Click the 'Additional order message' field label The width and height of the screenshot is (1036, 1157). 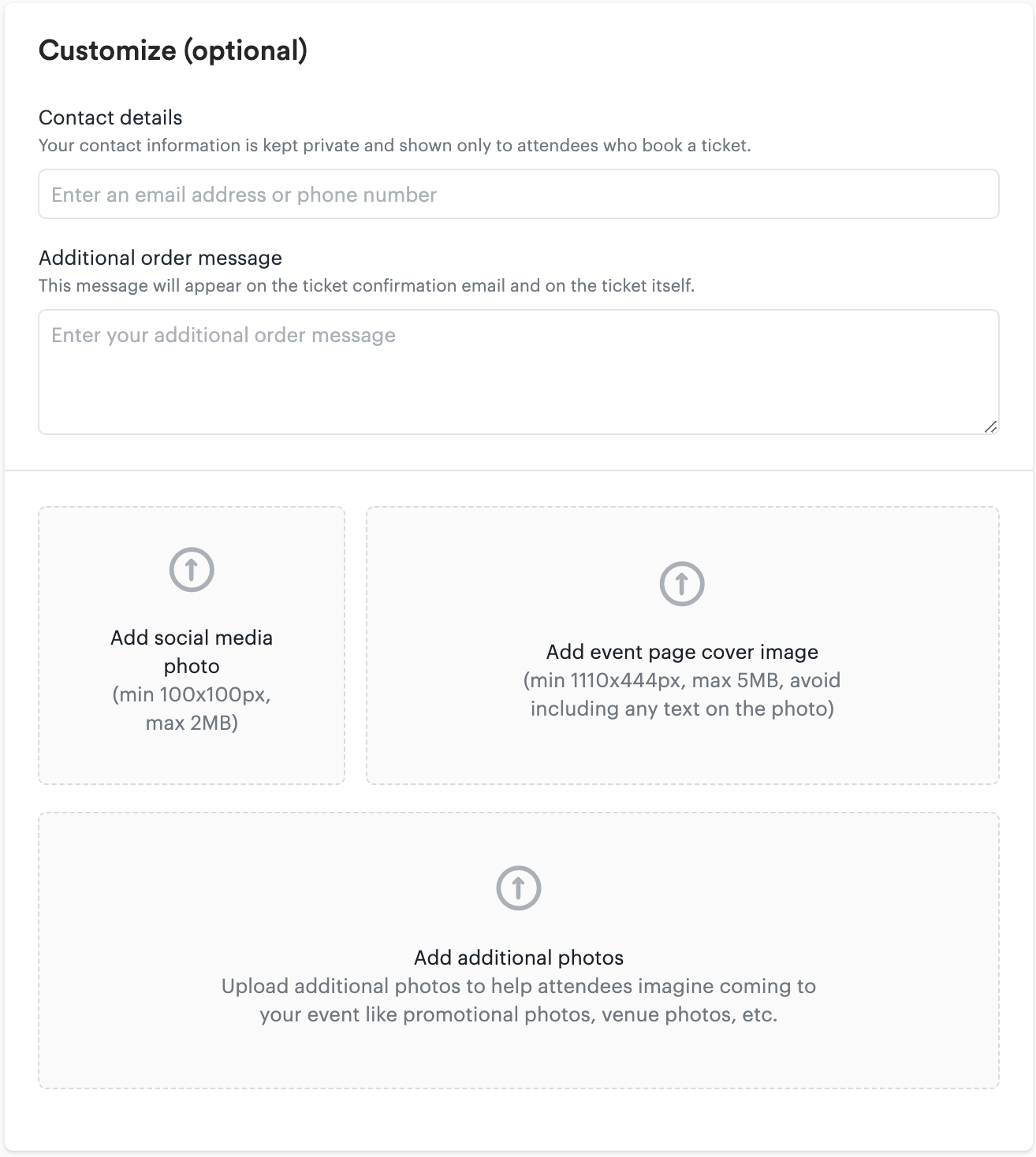[160, 259]
